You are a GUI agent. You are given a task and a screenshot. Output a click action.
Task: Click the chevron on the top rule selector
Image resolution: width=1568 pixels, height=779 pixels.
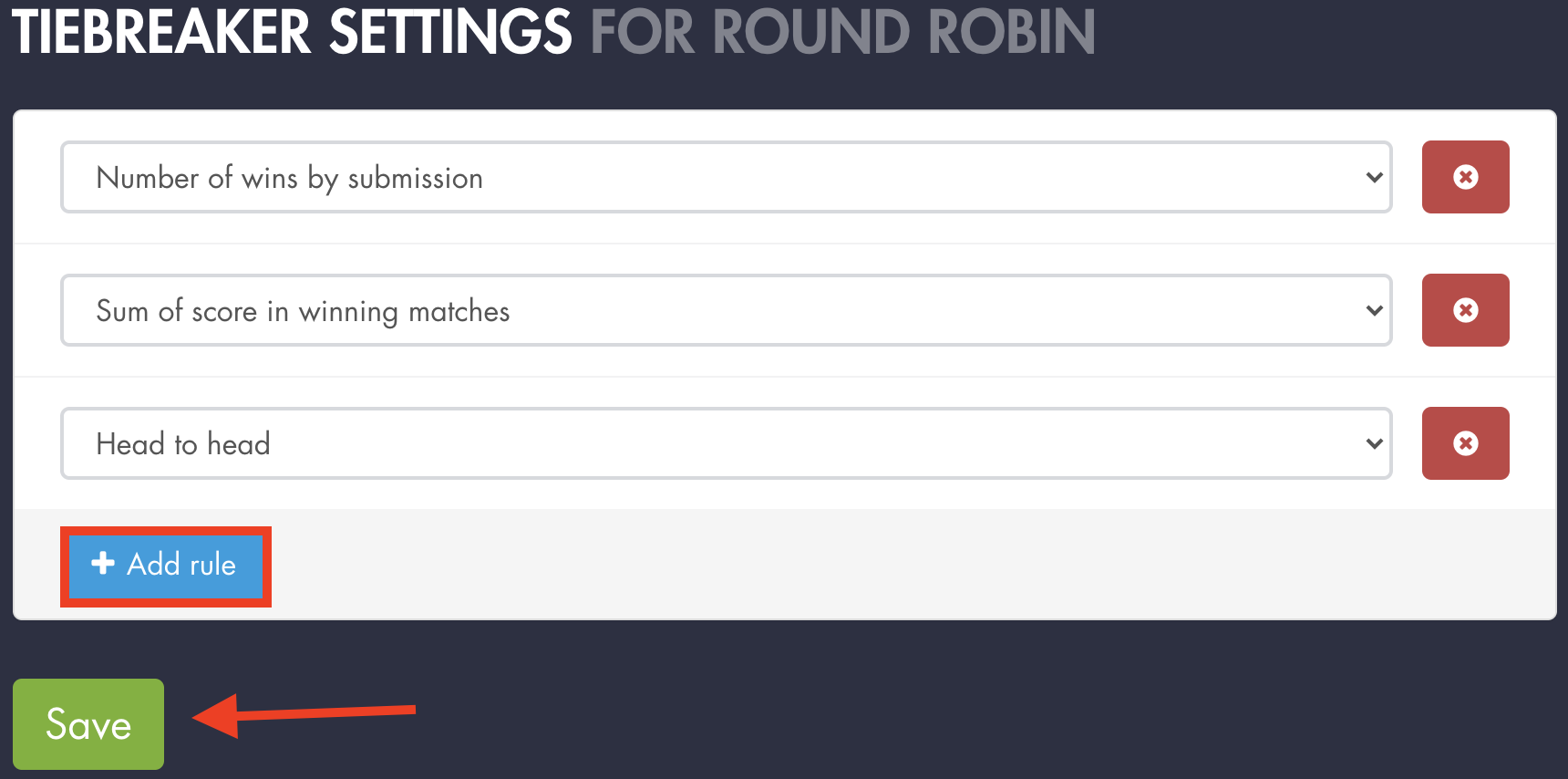coord(1373,177)
